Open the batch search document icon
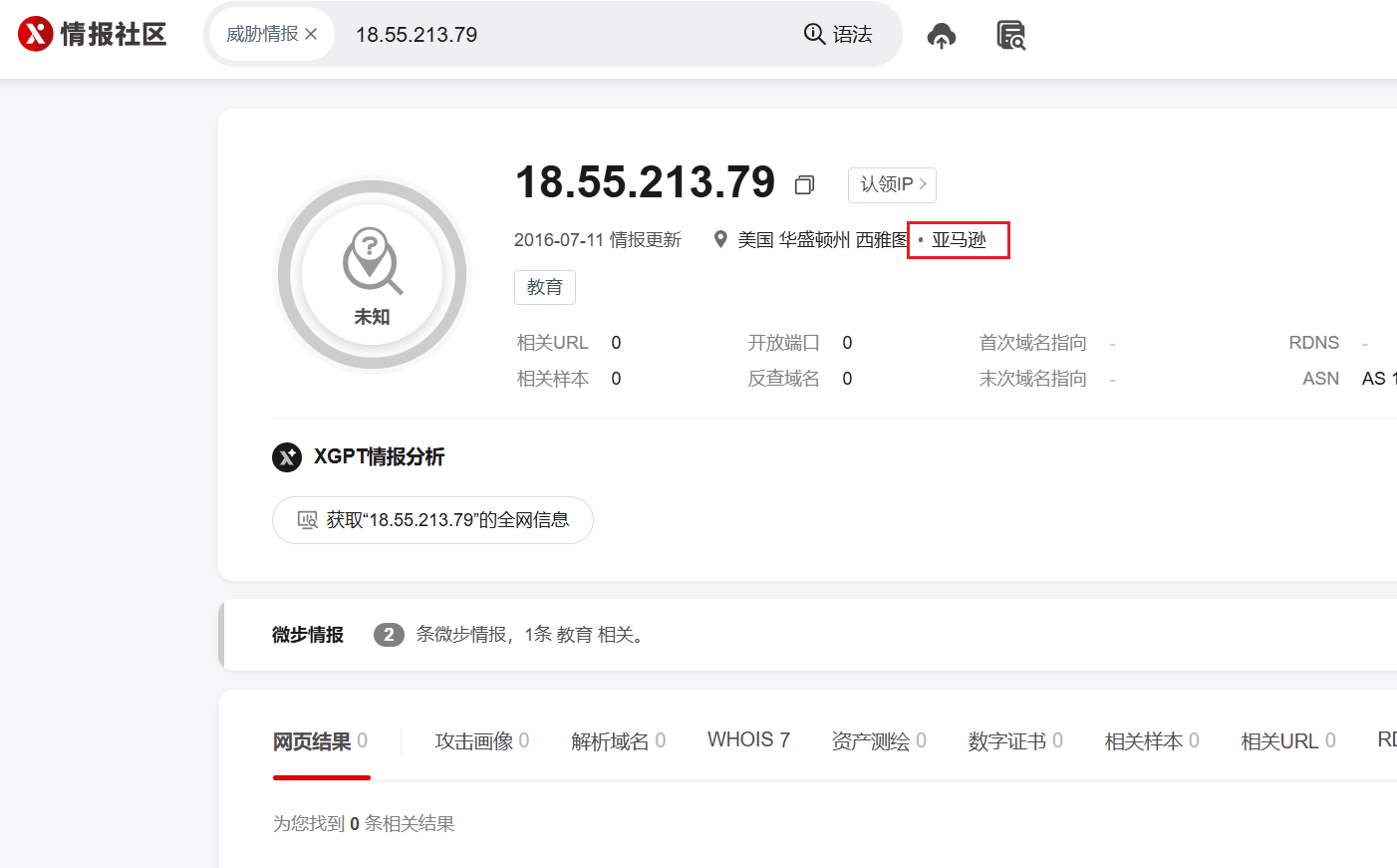The height and width of the screenshot is (868, 1397). [1010, 36]
